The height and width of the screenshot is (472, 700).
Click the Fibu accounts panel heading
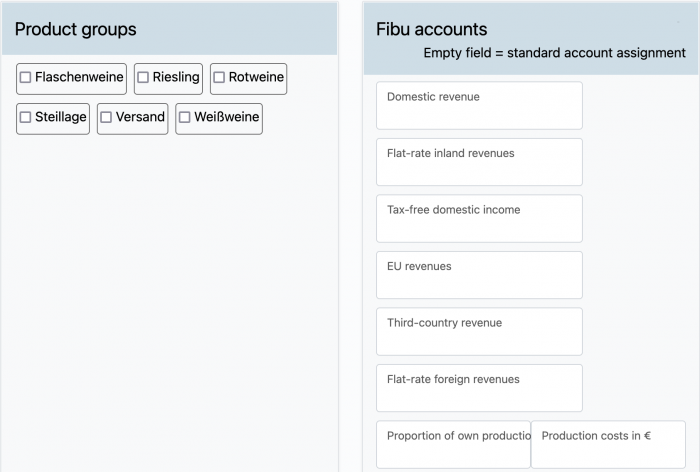pos(432,30)
